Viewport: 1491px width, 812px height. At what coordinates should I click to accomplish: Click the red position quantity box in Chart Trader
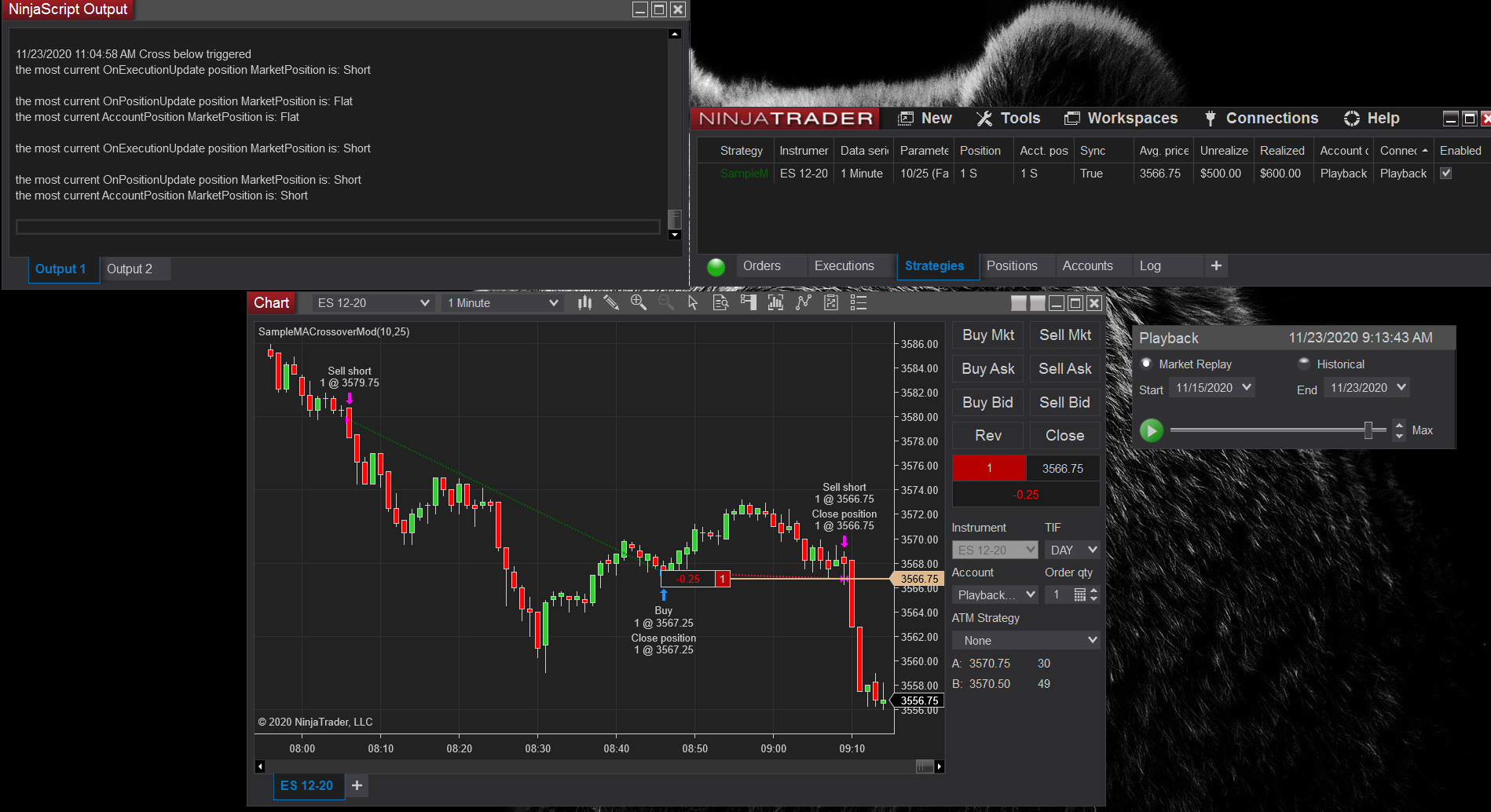point(989,468)
